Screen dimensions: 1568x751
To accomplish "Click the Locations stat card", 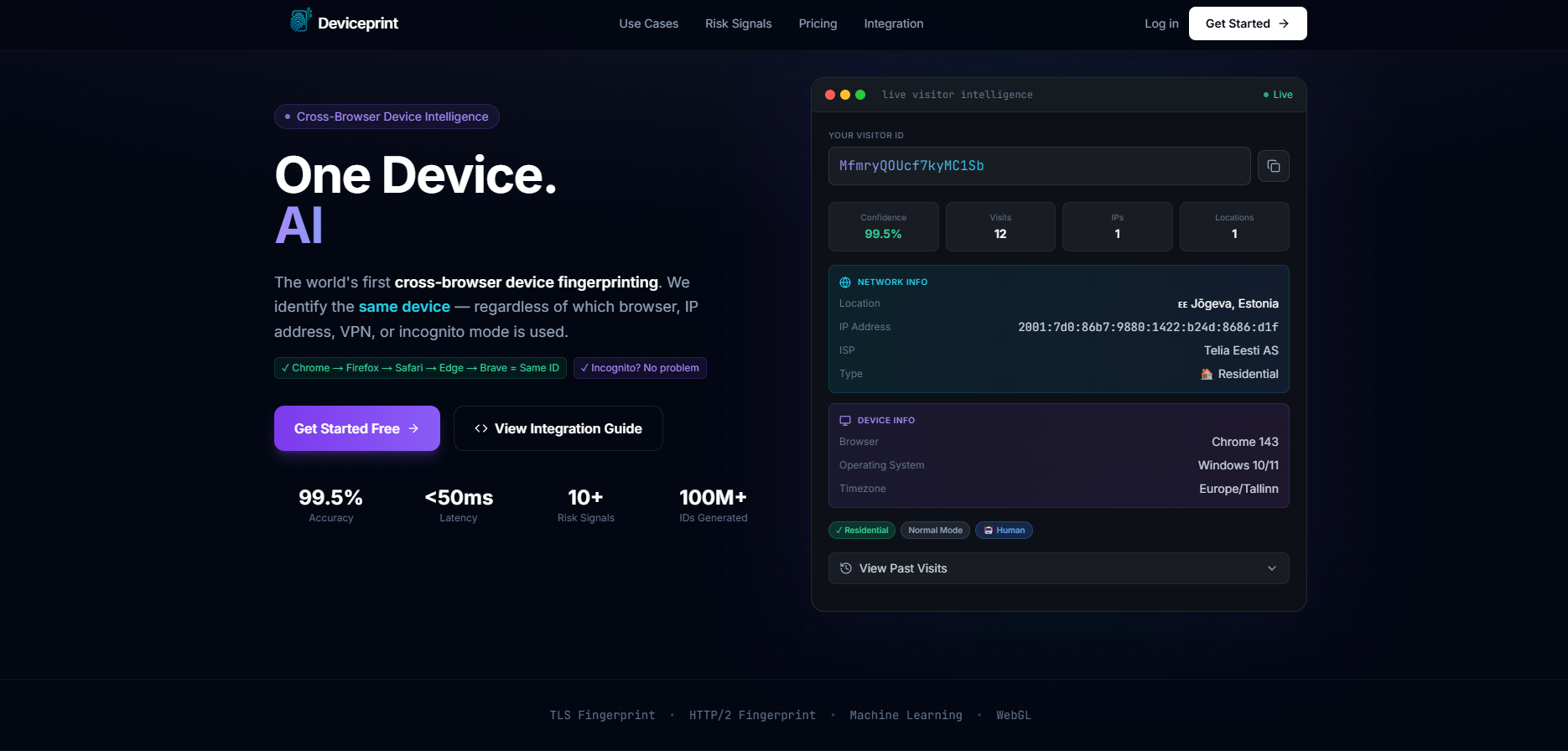I will [x=1234, y=226].
